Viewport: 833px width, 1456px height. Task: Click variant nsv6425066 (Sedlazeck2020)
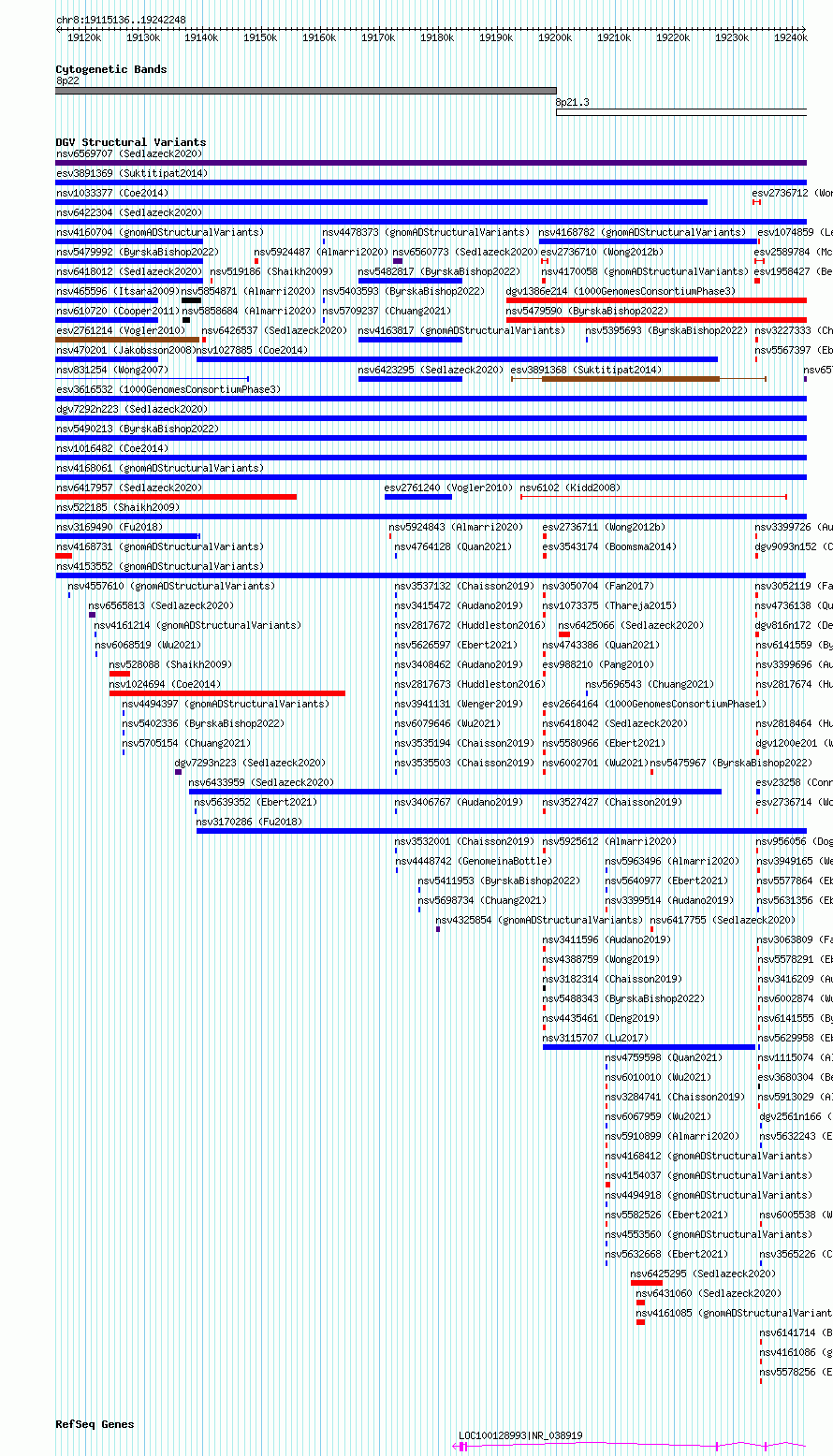click(631, 625)
